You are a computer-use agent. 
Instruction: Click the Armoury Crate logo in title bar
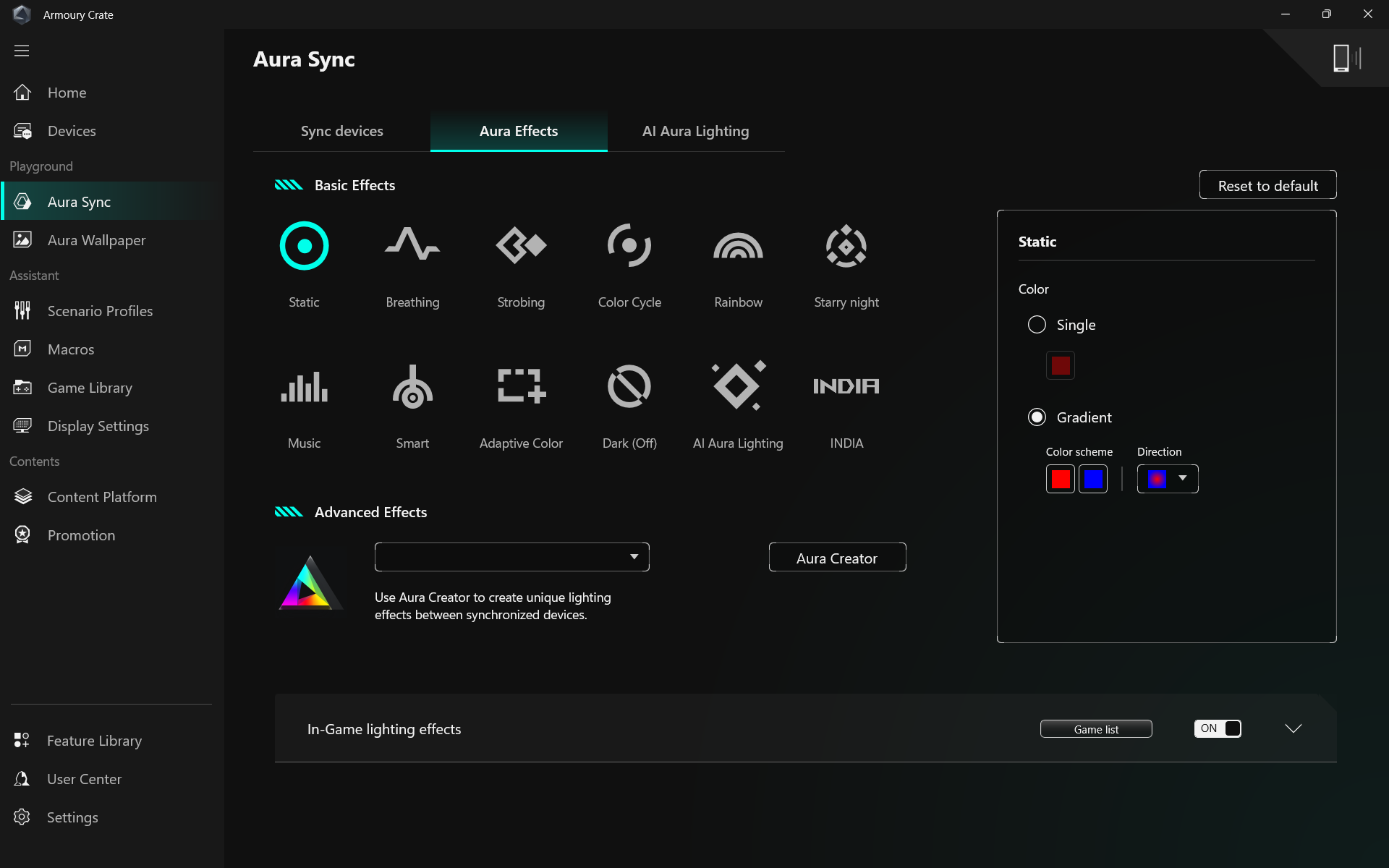22,14
